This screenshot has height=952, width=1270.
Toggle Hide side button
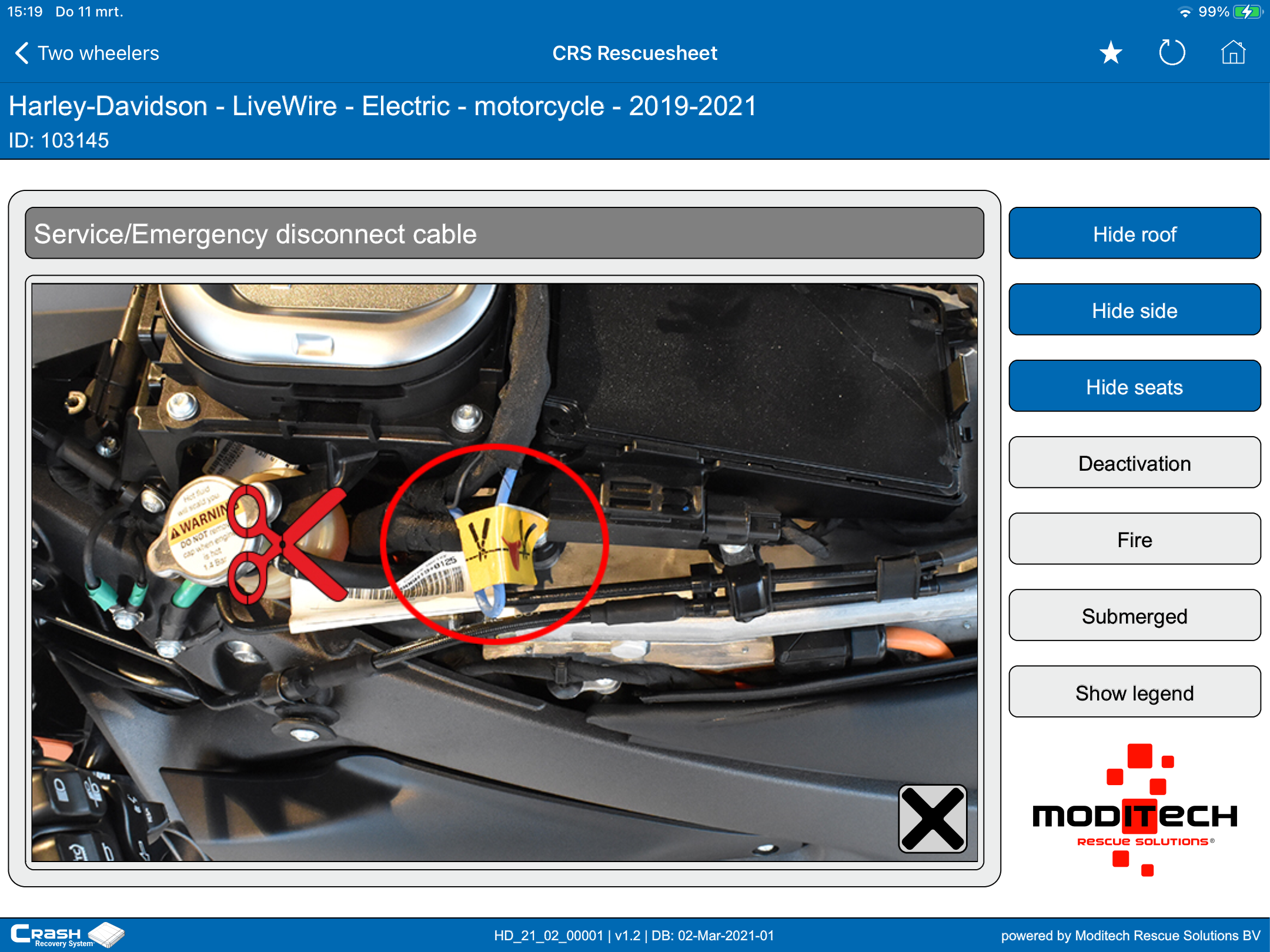[1135, 310]
